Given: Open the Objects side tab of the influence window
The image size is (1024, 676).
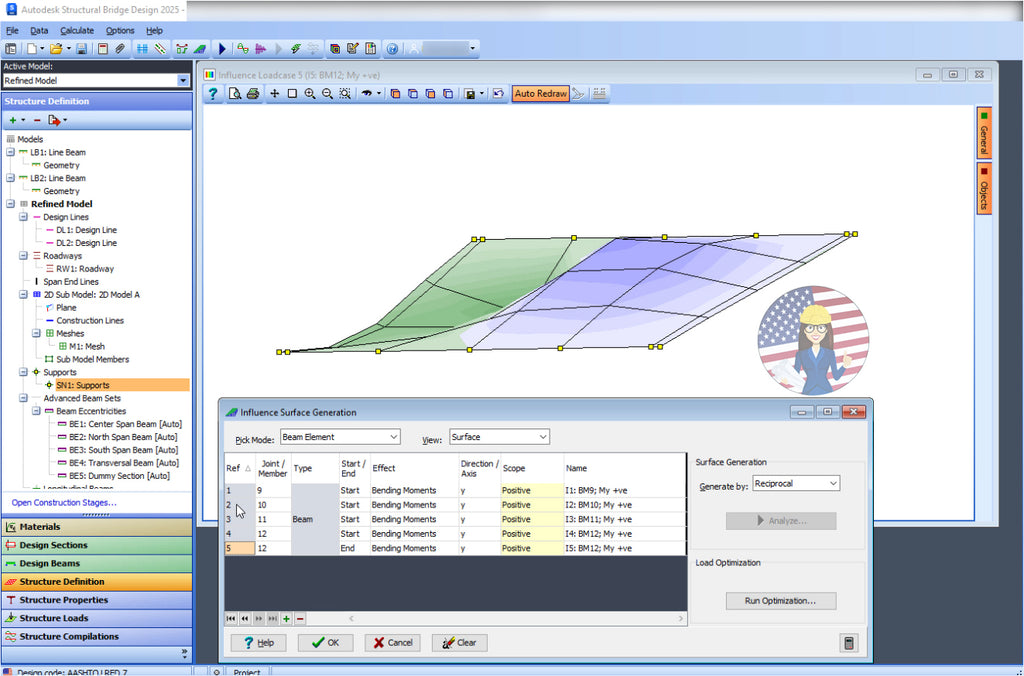Looking at the screenshot, I should 984,186.
